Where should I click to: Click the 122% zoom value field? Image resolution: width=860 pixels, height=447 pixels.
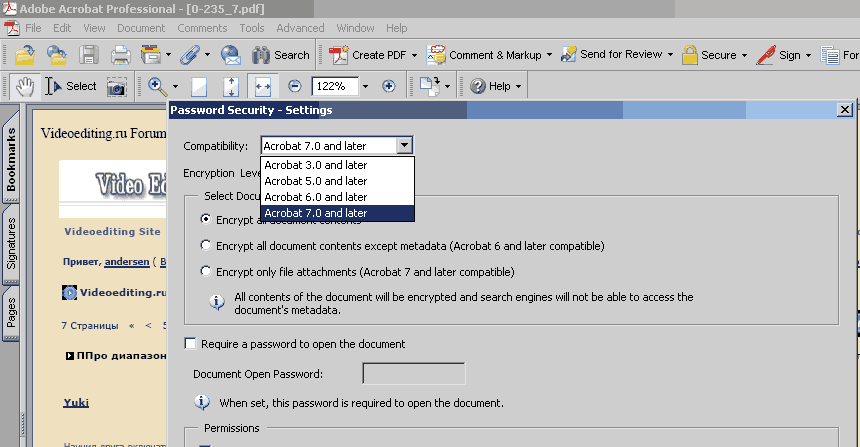[335, 86]
